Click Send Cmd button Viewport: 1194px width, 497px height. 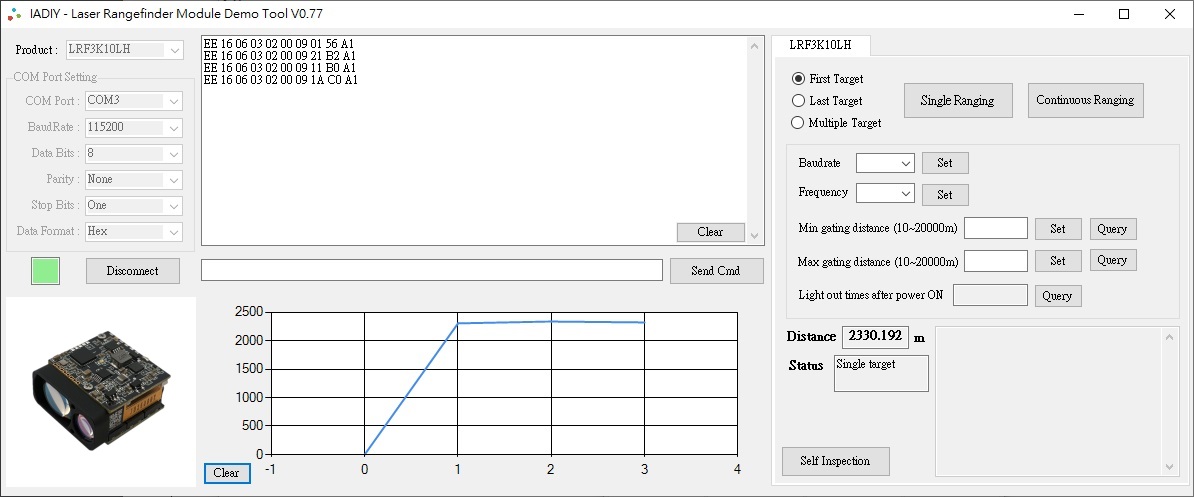point(716,271)
